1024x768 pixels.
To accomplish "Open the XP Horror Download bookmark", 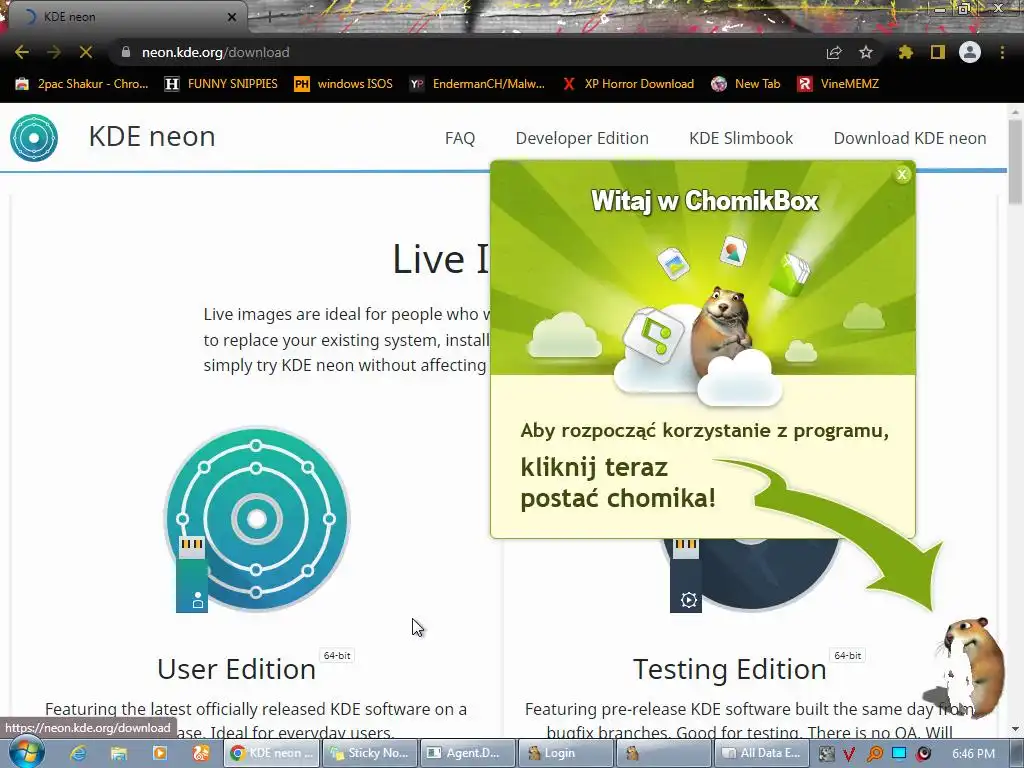I will [628, 84].
